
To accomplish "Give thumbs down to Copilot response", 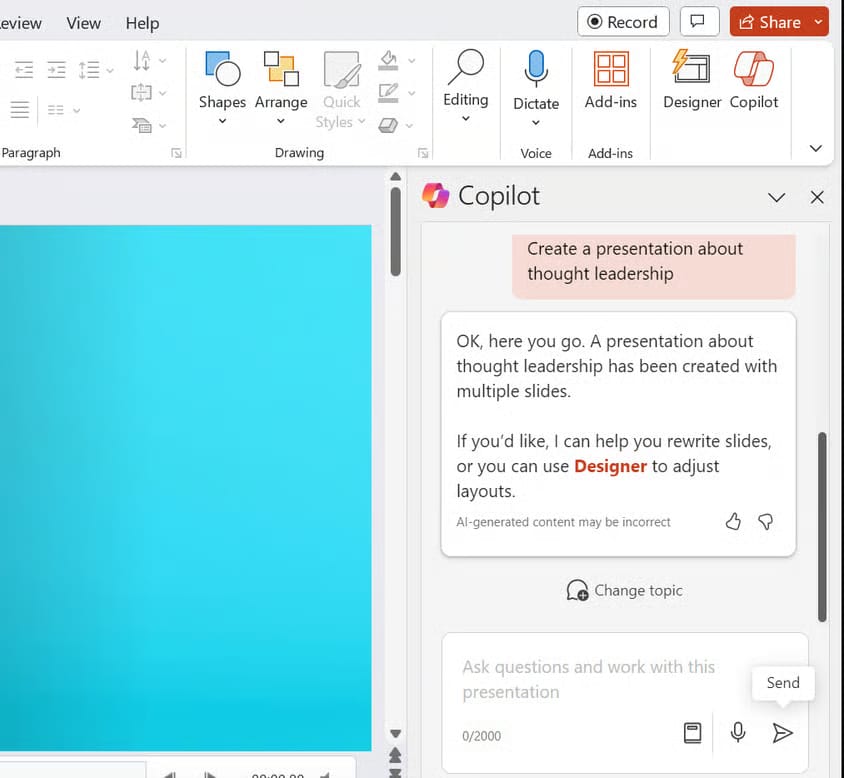I will pos(765,521).
